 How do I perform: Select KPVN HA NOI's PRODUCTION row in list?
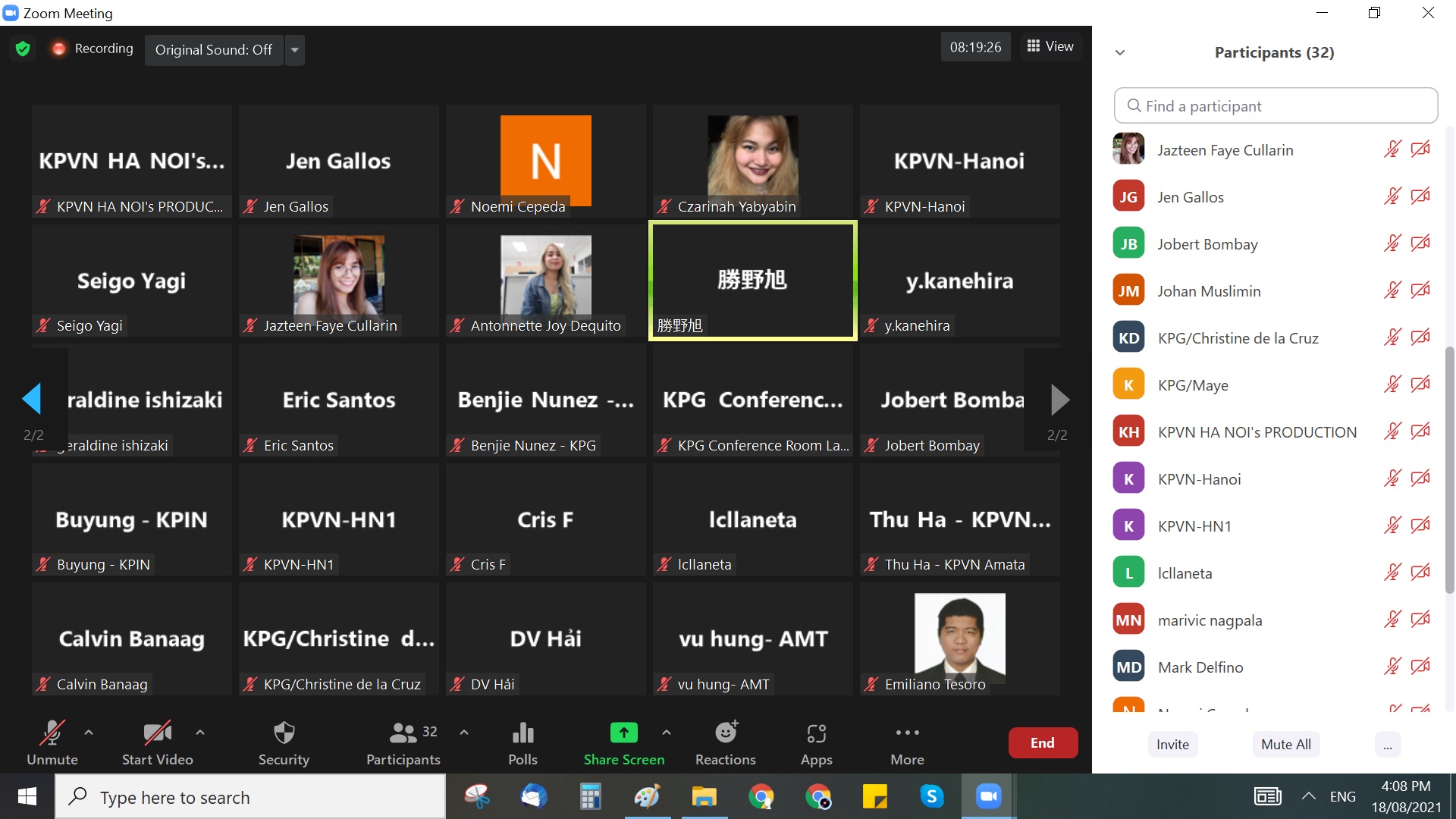tap(1276, 432)
